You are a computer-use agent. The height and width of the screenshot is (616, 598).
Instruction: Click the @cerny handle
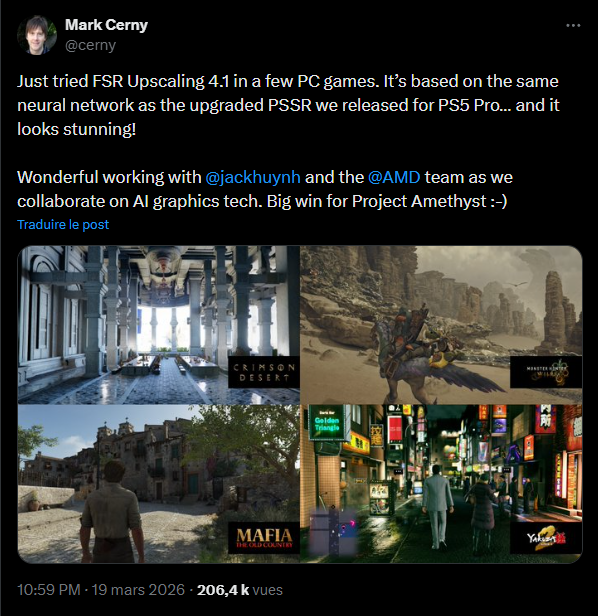pyautogui.click(x=90, y=45)
